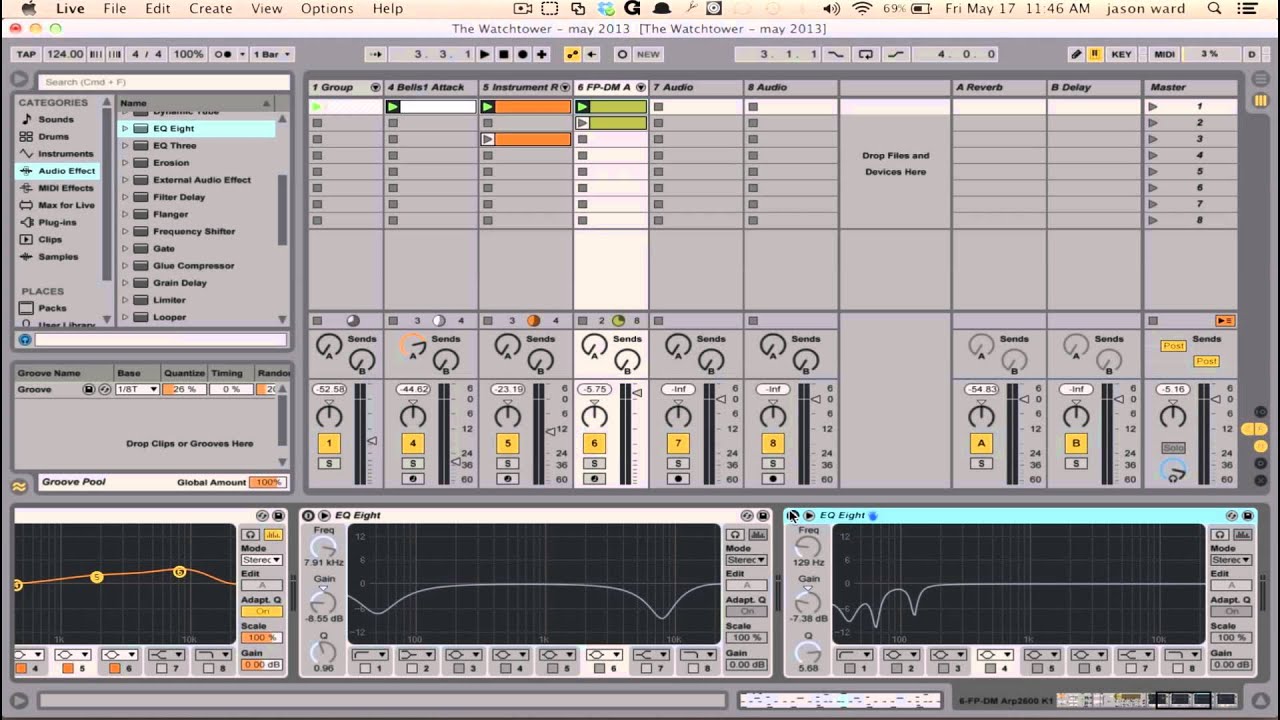Open the Apple menu

pos(27,9)
